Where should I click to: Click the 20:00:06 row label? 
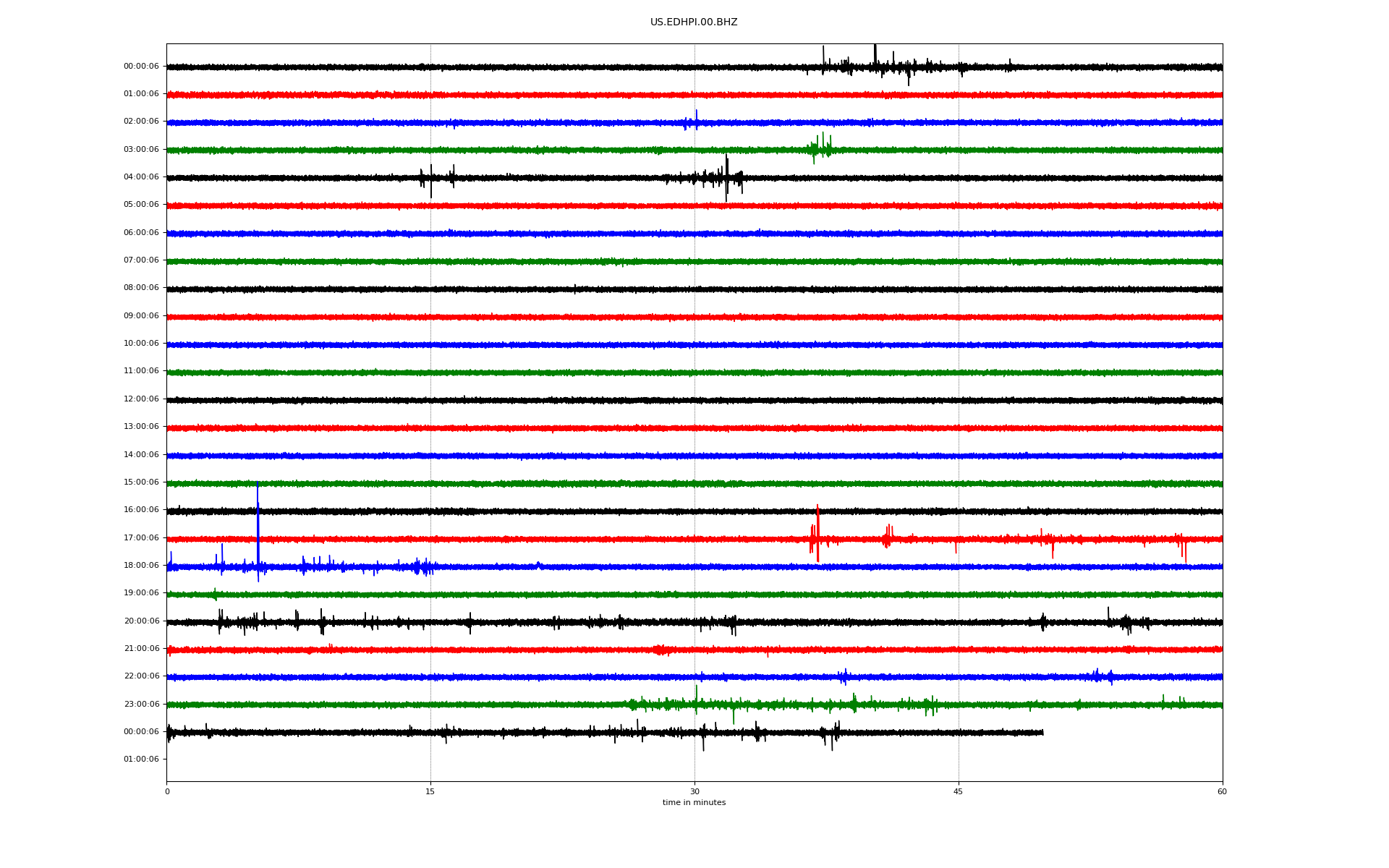point(141,621)
